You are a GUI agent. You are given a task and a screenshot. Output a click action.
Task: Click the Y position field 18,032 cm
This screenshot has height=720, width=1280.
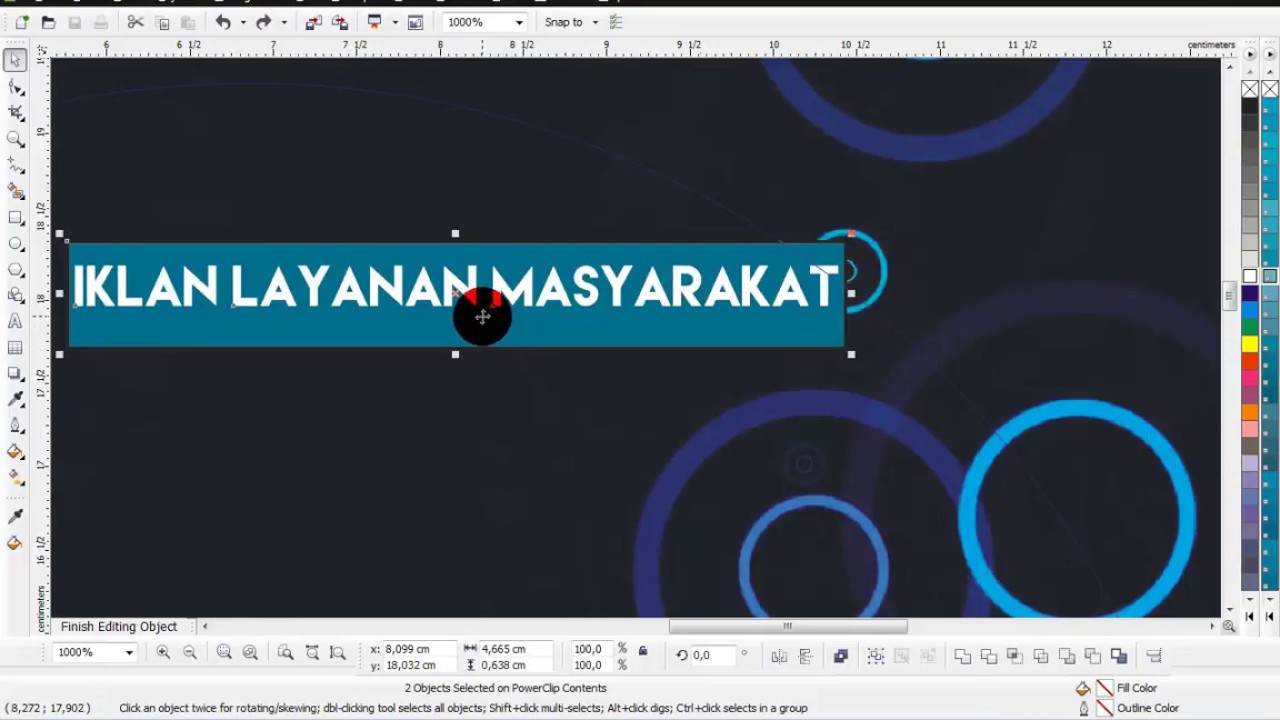[x=420, y=665]
